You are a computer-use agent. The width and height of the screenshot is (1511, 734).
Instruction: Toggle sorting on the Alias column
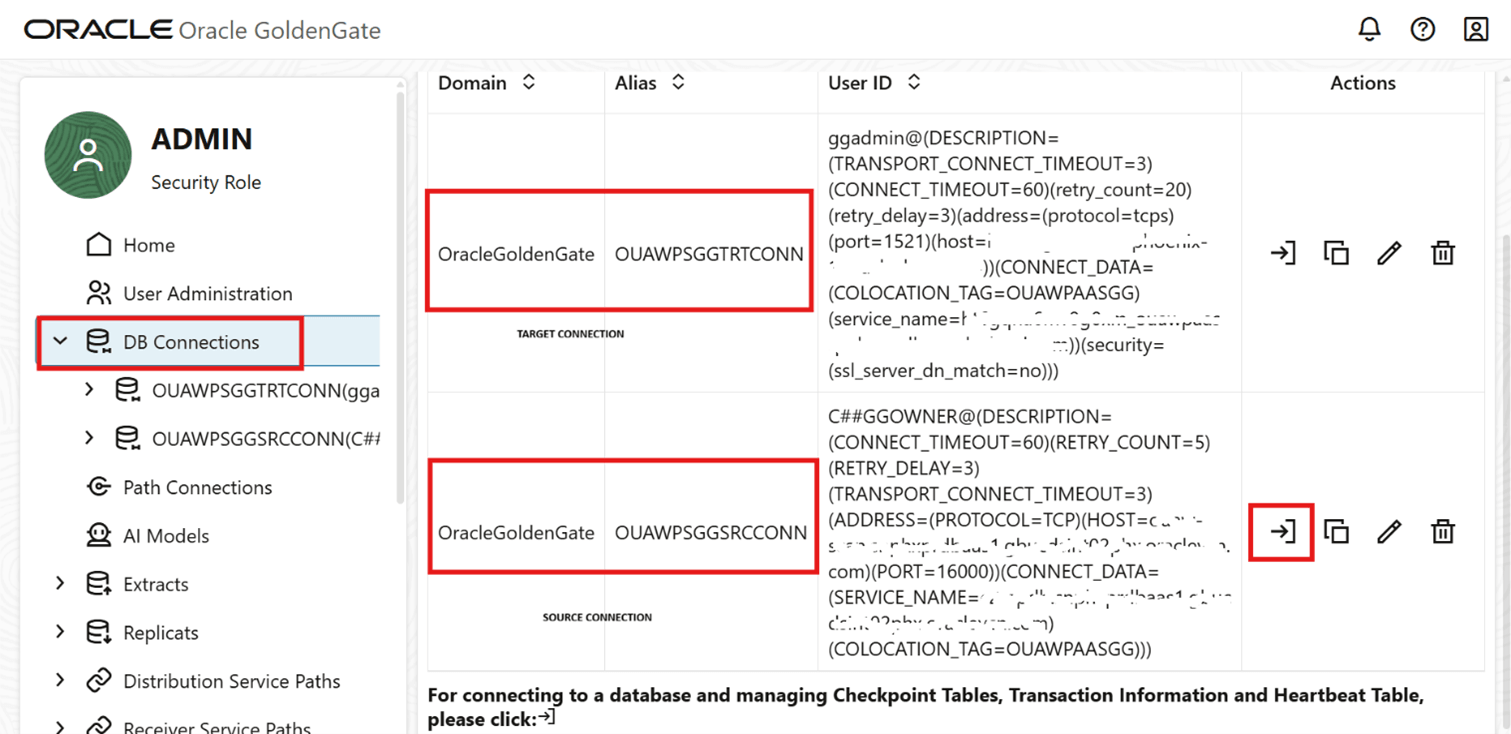(678, 83)
